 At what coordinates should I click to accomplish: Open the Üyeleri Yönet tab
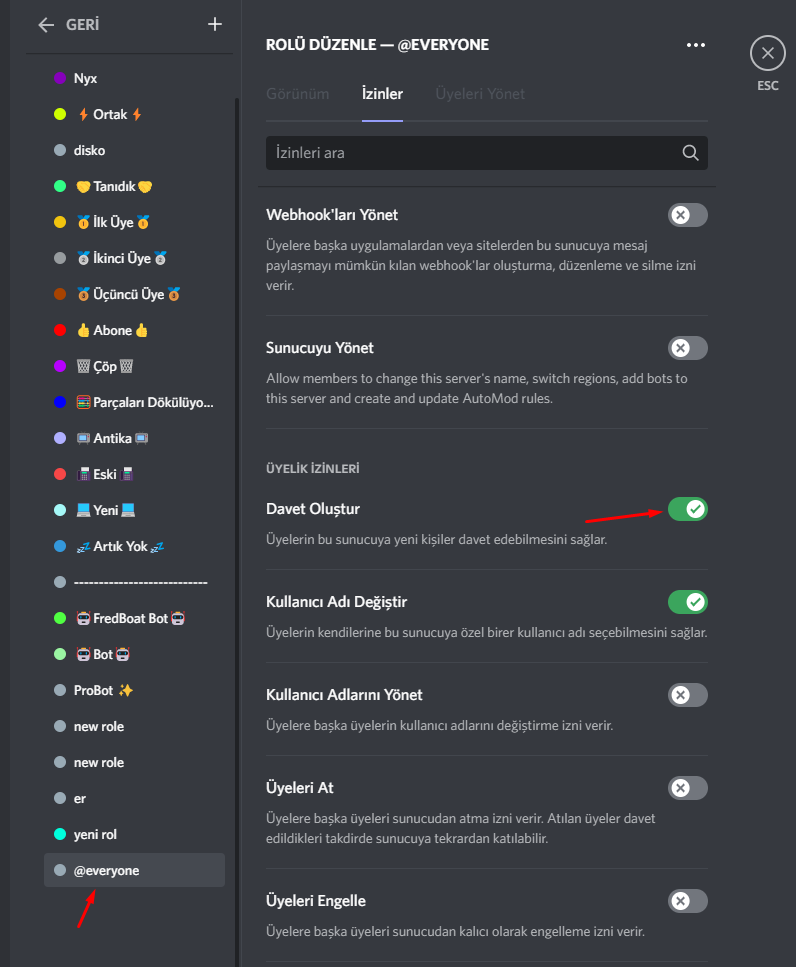coord(480,94)
